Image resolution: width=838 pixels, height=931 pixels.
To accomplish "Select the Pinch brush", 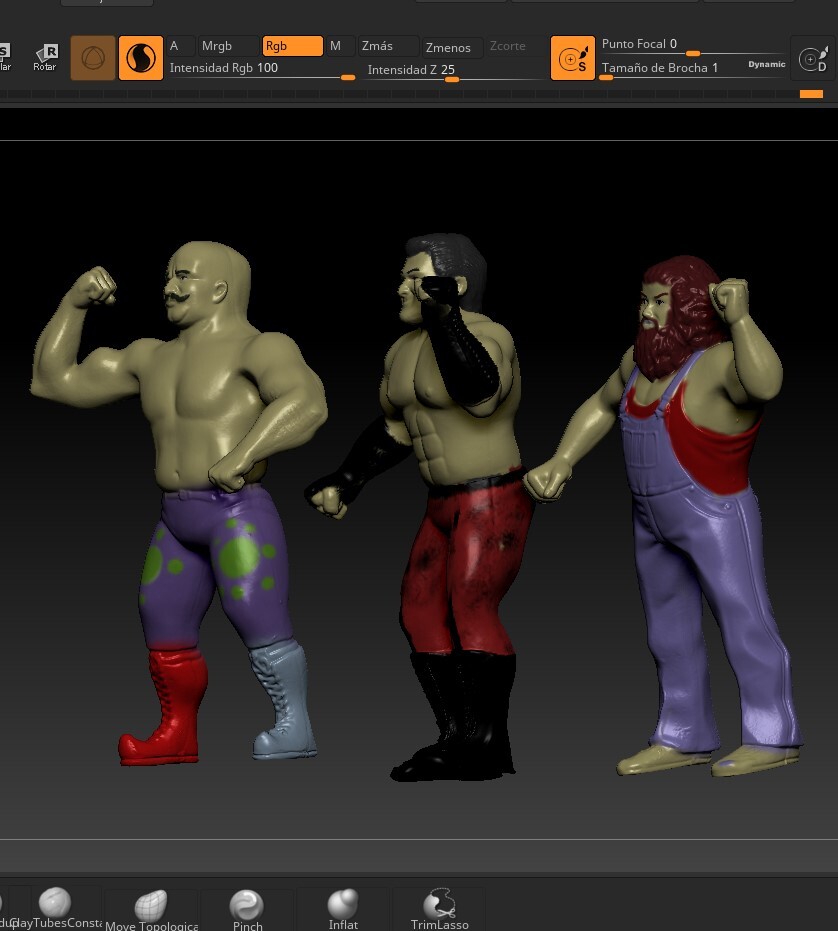I will (247, 909).
